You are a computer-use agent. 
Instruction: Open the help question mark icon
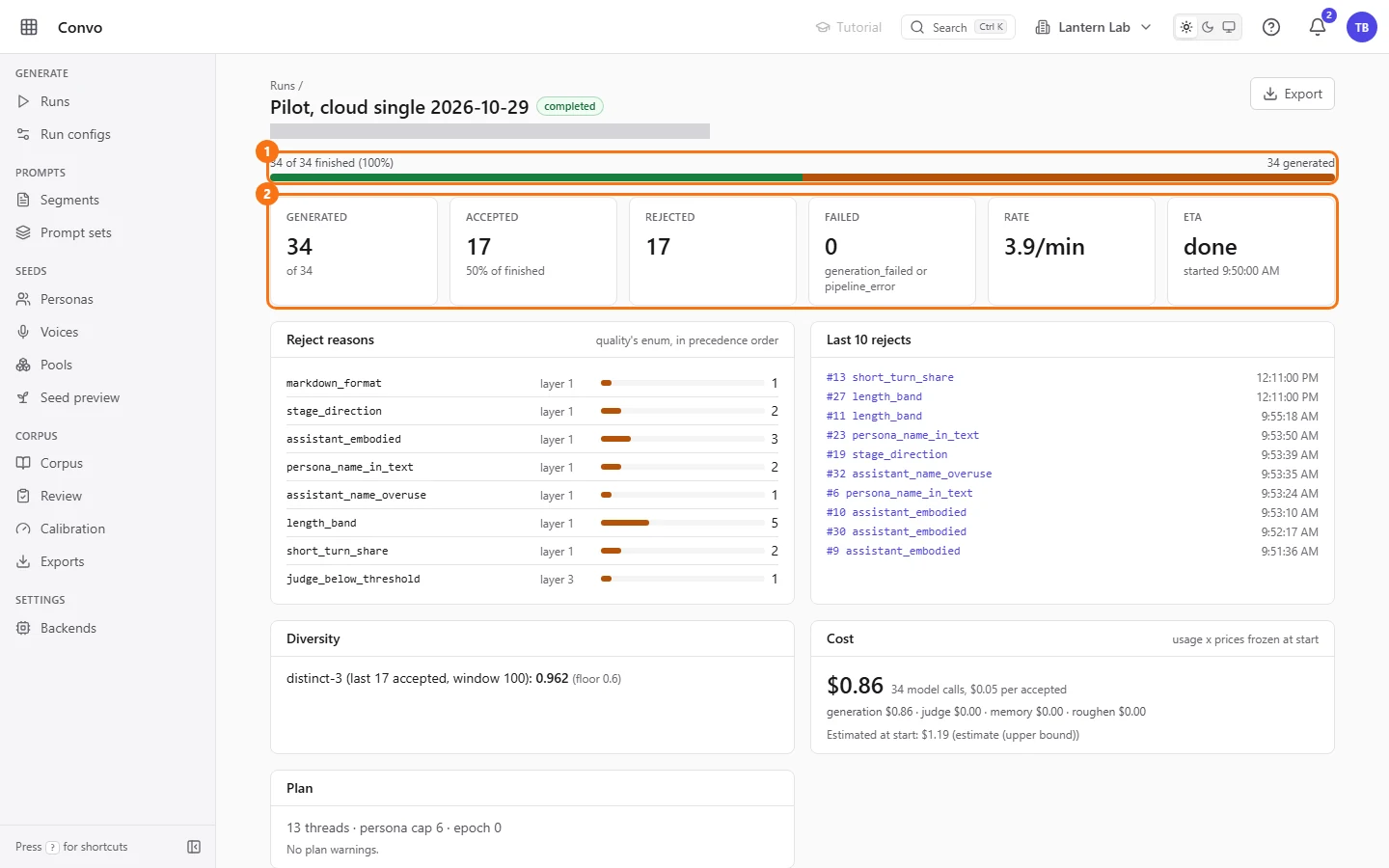(1271, 27)
